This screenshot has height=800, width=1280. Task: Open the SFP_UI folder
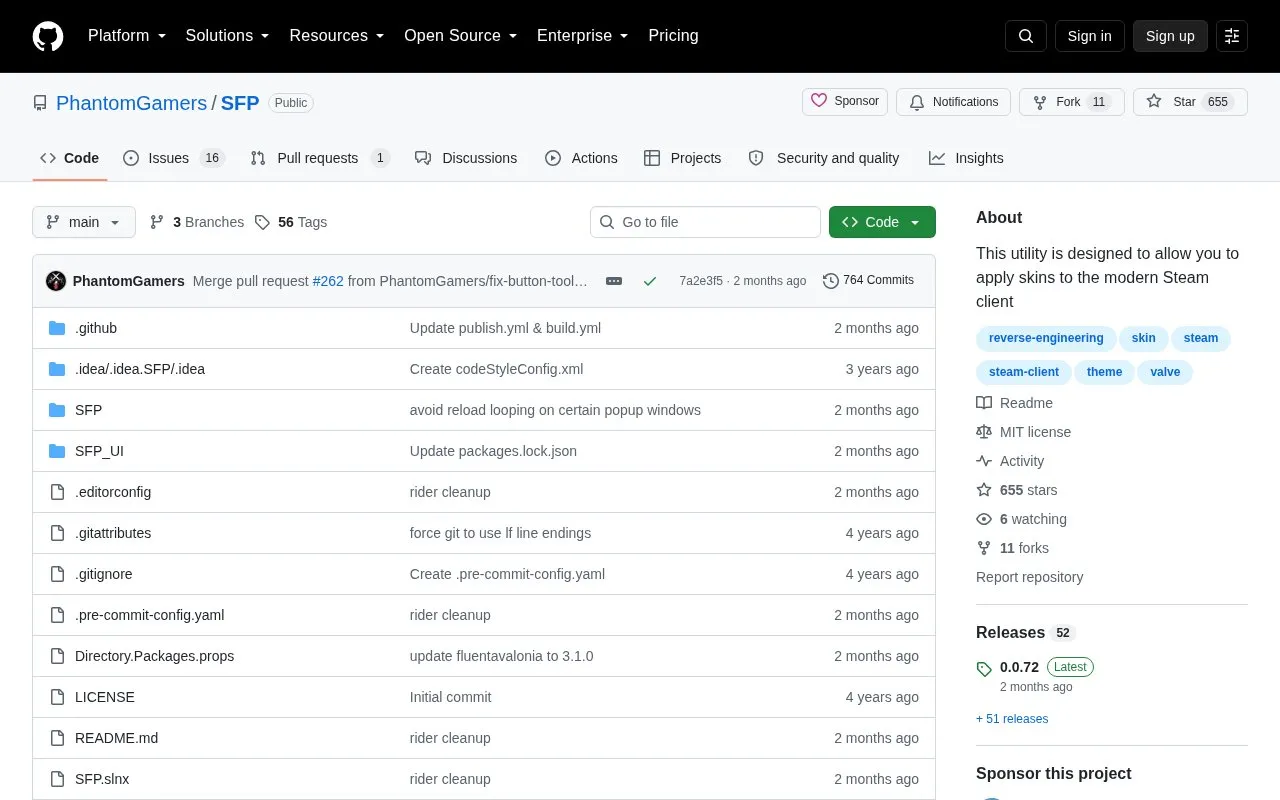[x=99, y=451]
